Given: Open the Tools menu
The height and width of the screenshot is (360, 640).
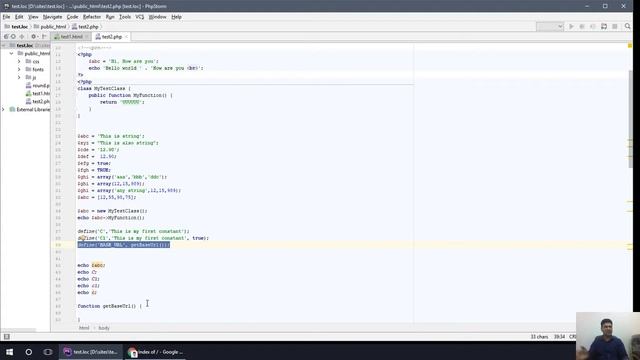Looking at the screenshot, I should tap(125, 17).
